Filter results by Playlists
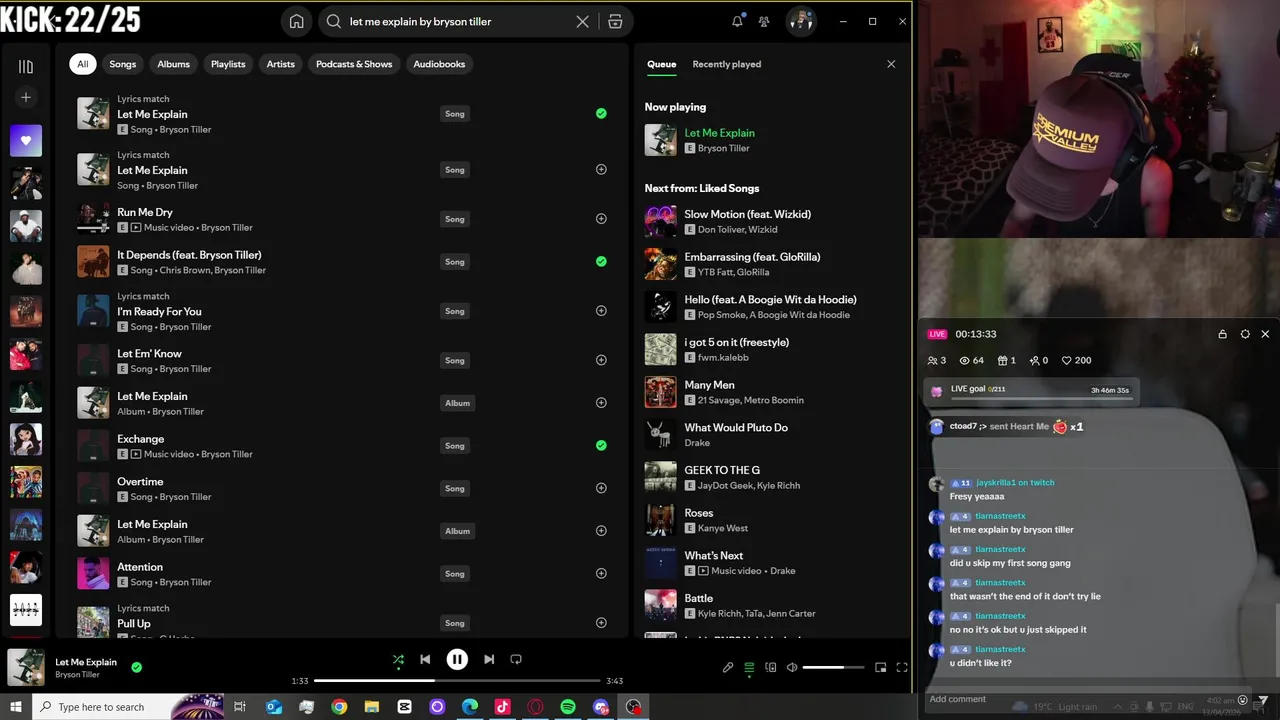The image size is (1280, 720). (x=228, y=64)
